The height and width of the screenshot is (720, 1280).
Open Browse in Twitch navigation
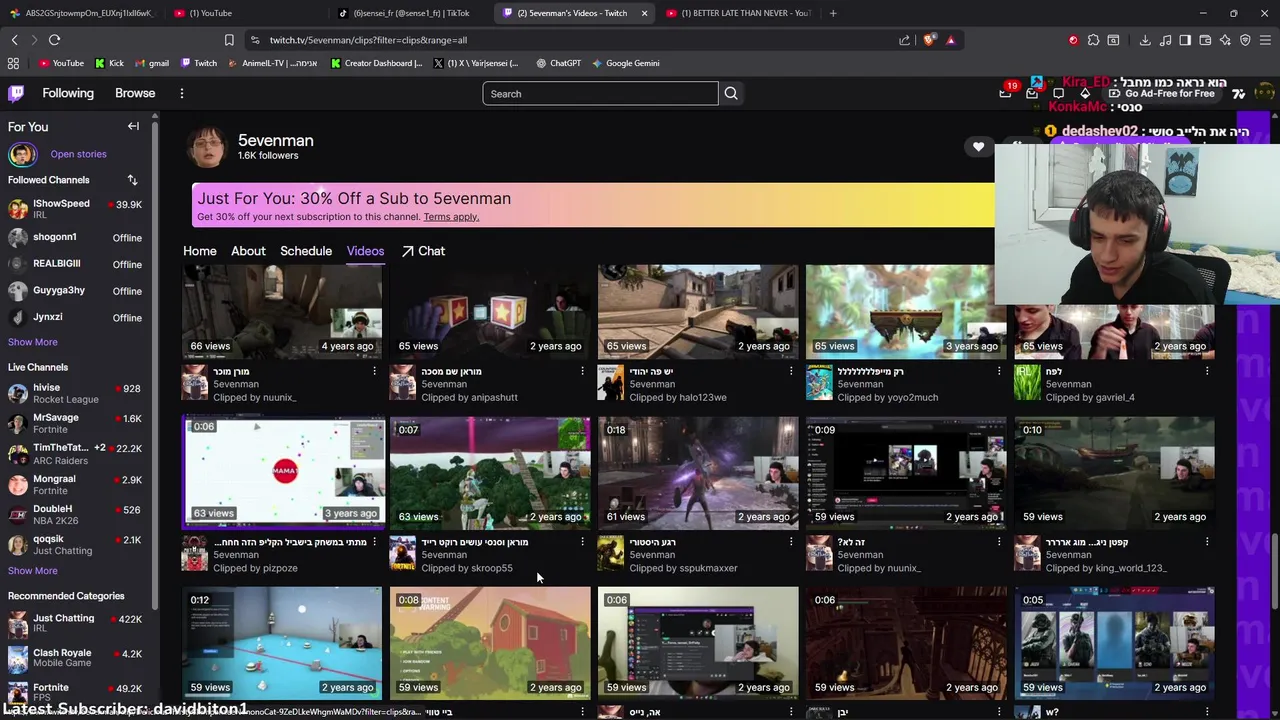[x=135, y=93]
